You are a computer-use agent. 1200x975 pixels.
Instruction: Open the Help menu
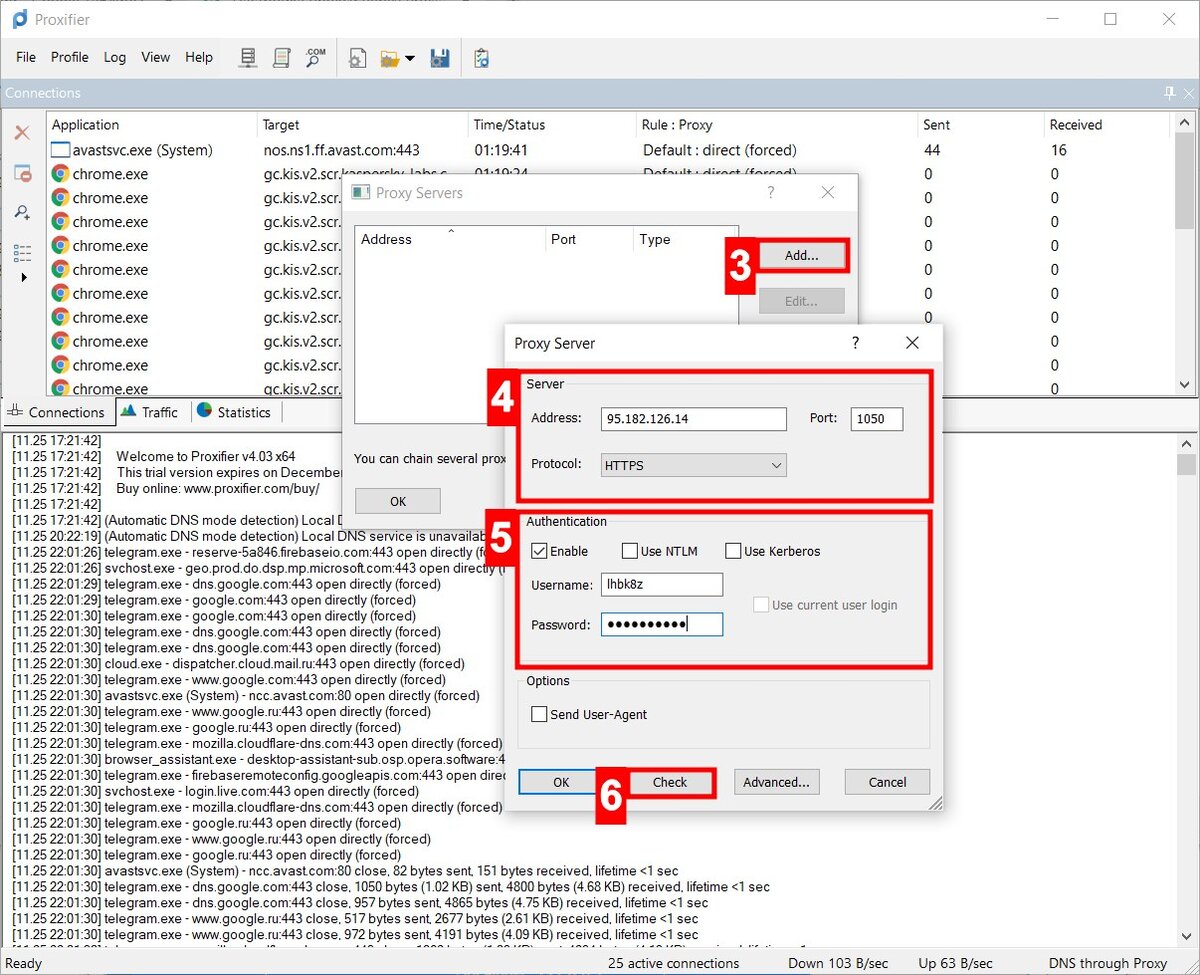click(x=199, y=57)
